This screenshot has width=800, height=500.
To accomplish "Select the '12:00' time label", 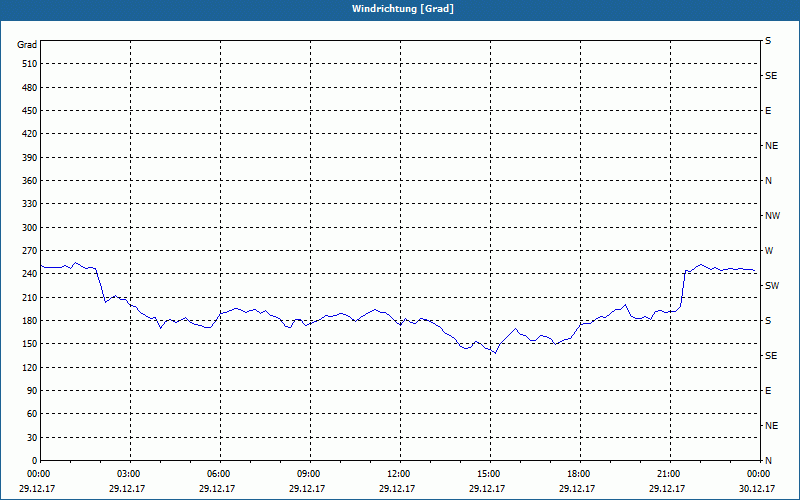I will coord(398,474).
